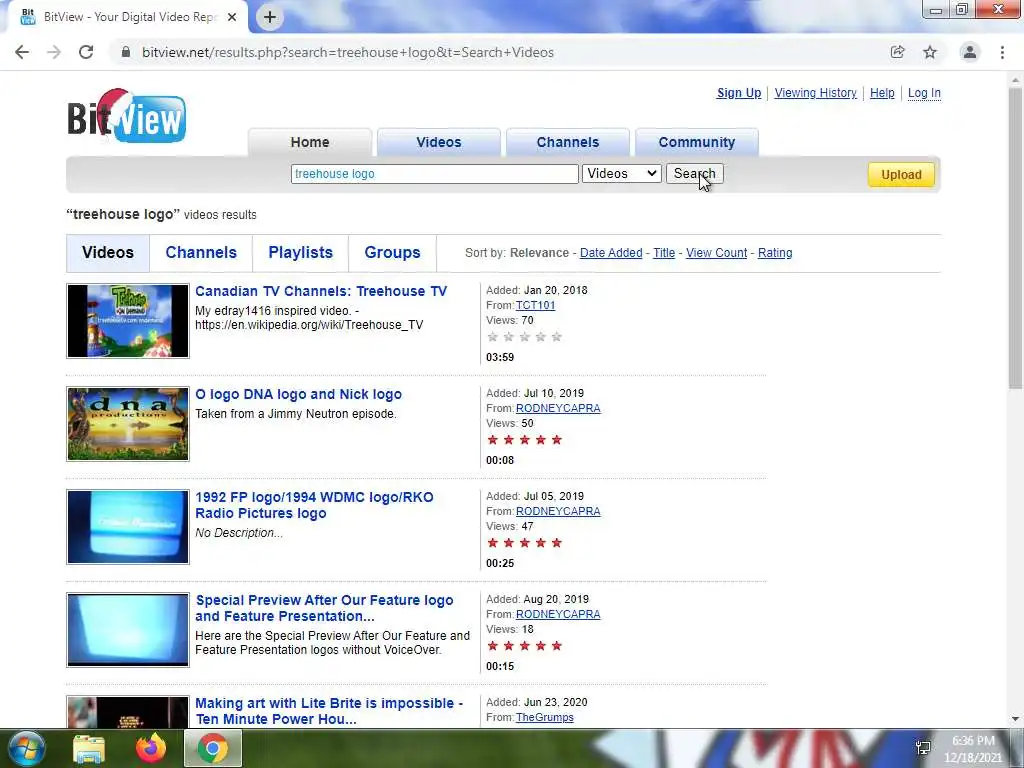
Task: Click the 1992 FP logo video thumbnail
Action: 128,527
